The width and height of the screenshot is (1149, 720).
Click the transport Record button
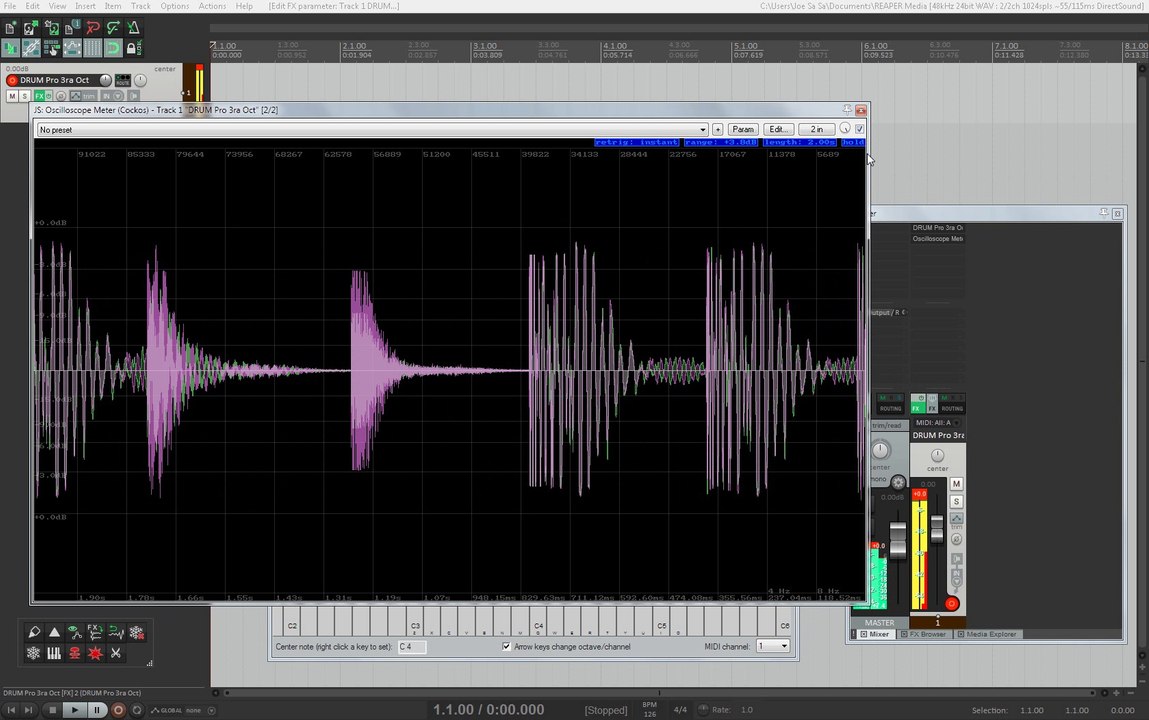click(x=118, y=710)
